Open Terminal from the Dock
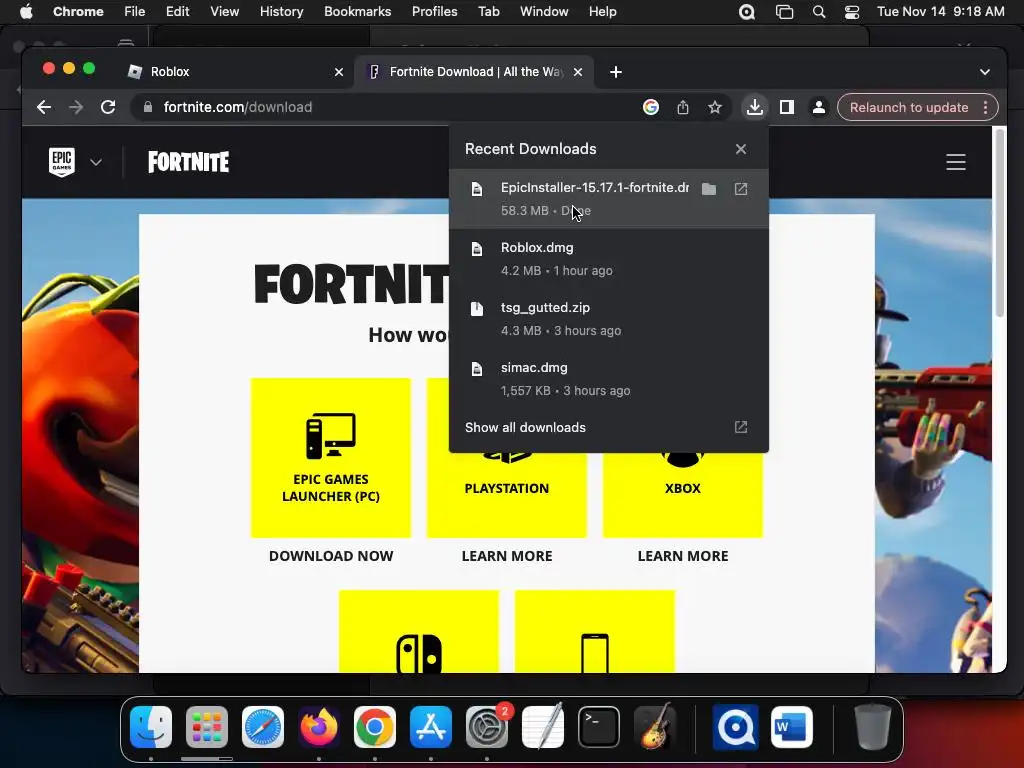 click(598, 727)
